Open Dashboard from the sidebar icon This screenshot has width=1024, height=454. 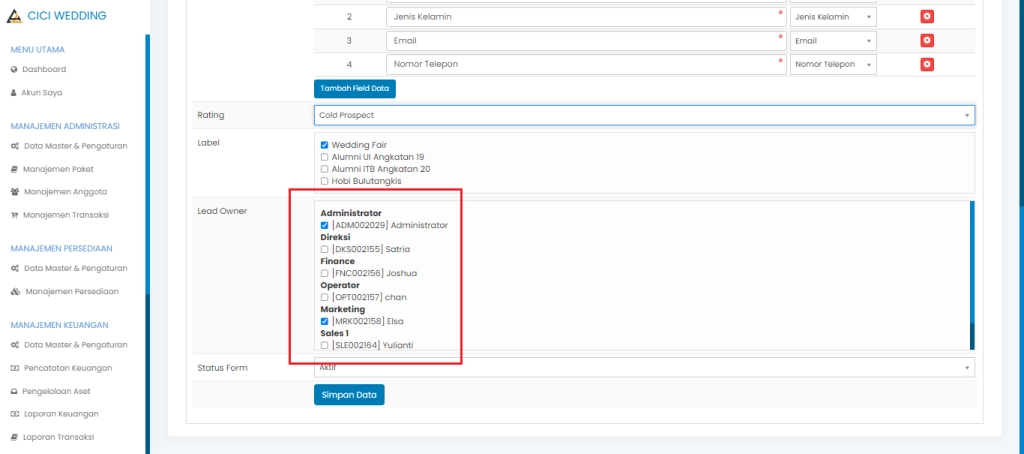pos(14,69)
